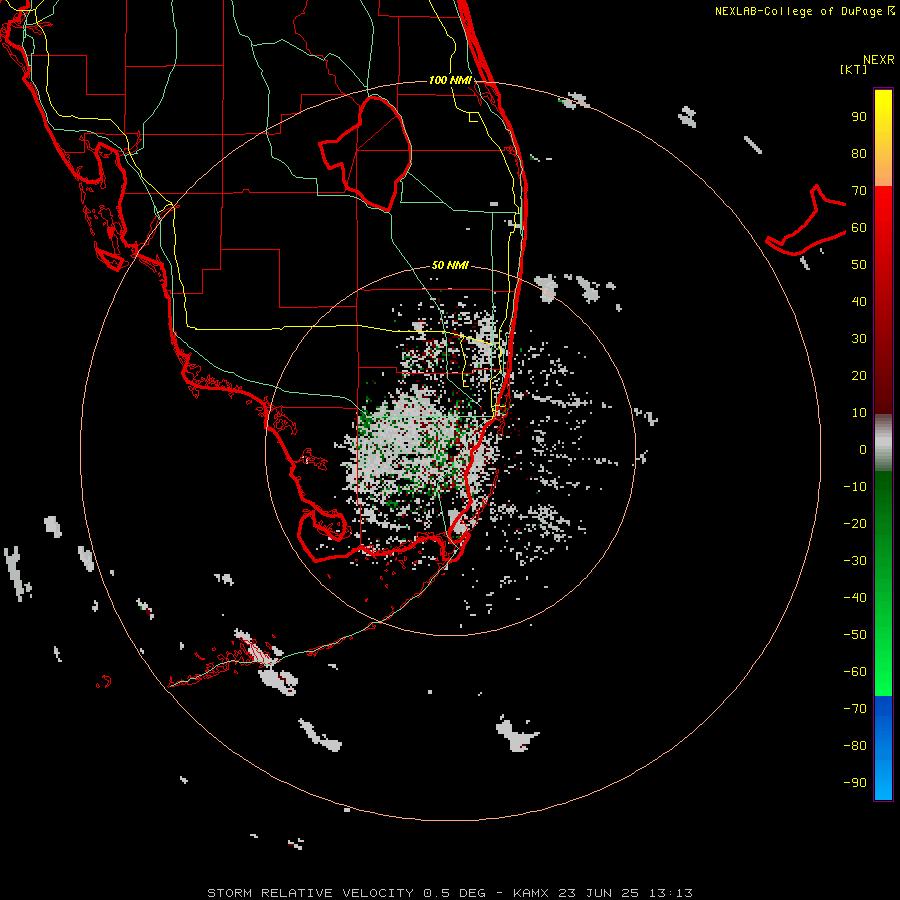This screenshot has height=900, width=900.
Task: Click the 'STORM RELATIVE VELOCITY 0.5 DEG' caption
Action: pos(346,893)
